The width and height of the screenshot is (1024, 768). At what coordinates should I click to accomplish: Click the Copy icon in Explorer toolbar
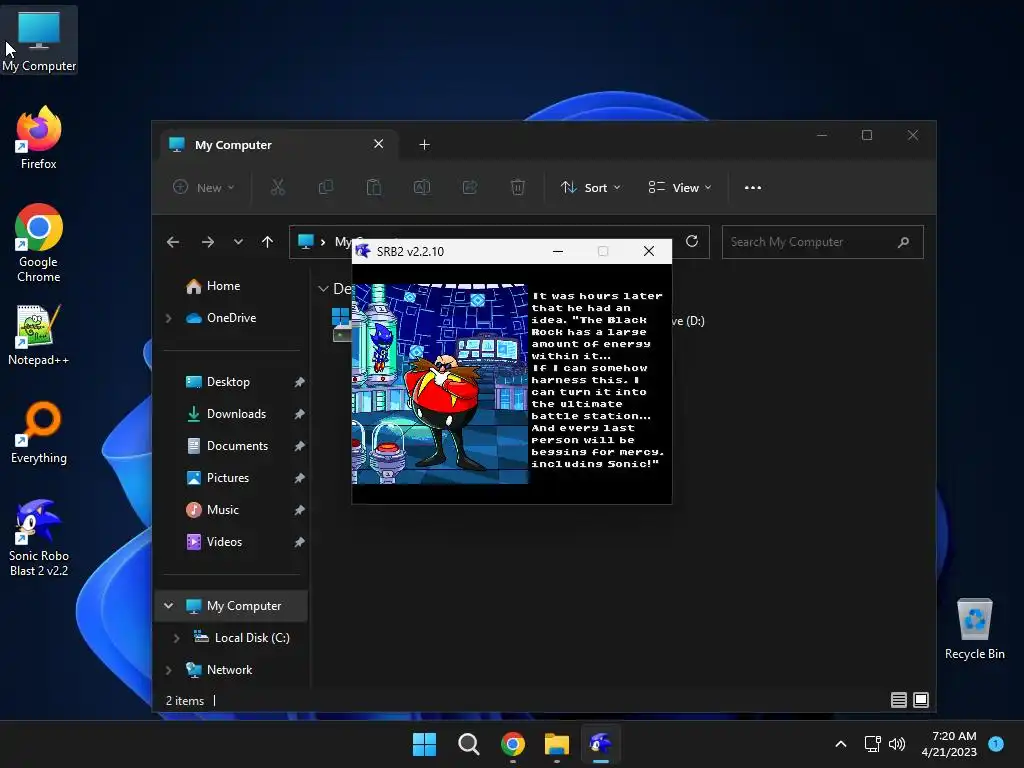(325, 187)
